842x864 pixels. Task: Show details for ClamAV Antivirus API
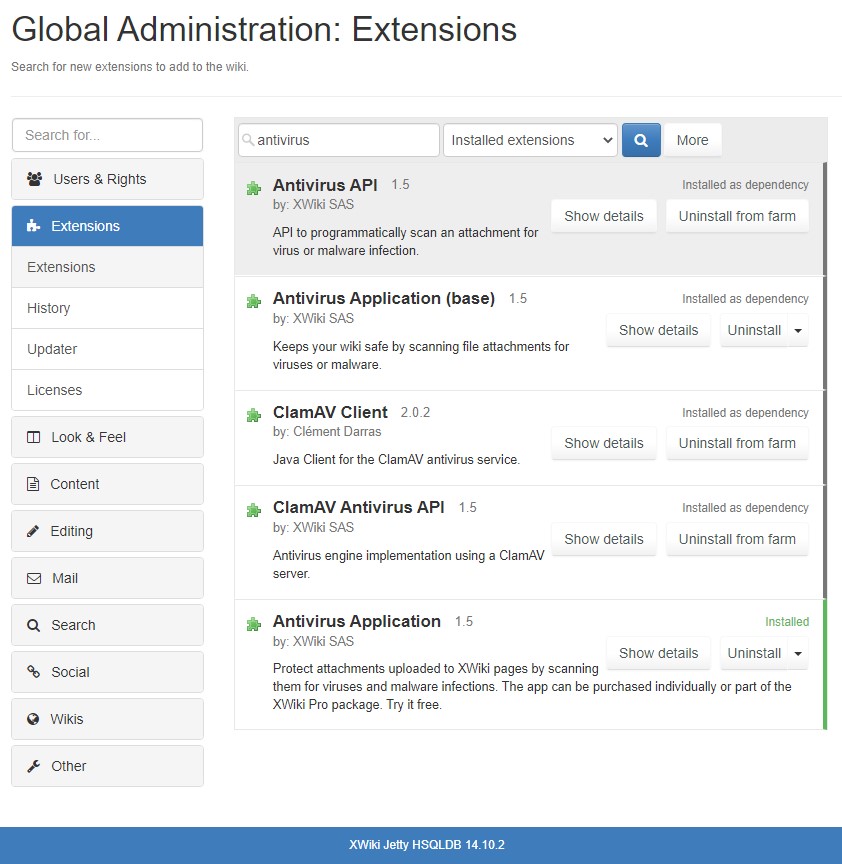pyautogui.click(x=604, y=539)
